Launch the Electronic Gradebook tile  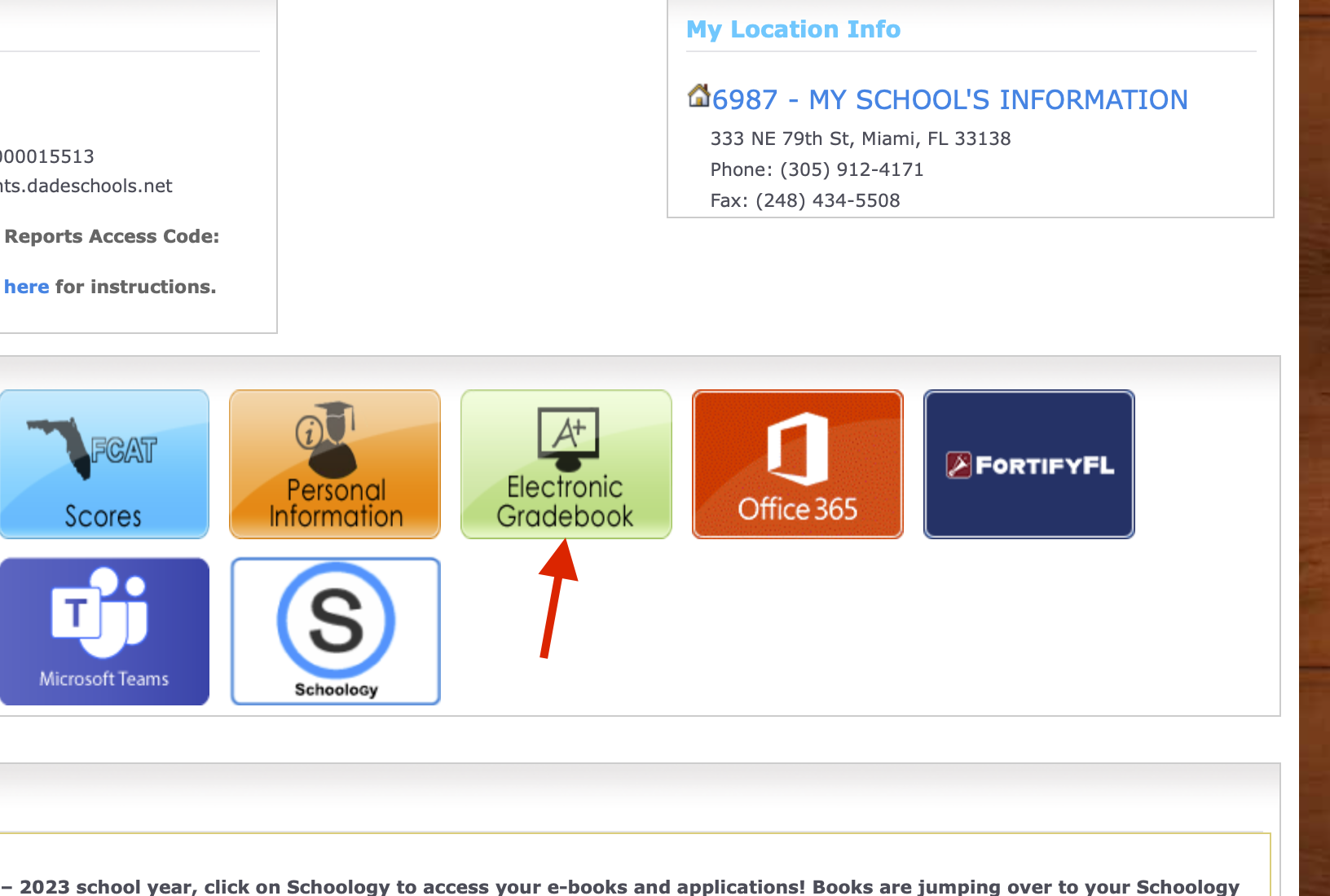(566, 464)
